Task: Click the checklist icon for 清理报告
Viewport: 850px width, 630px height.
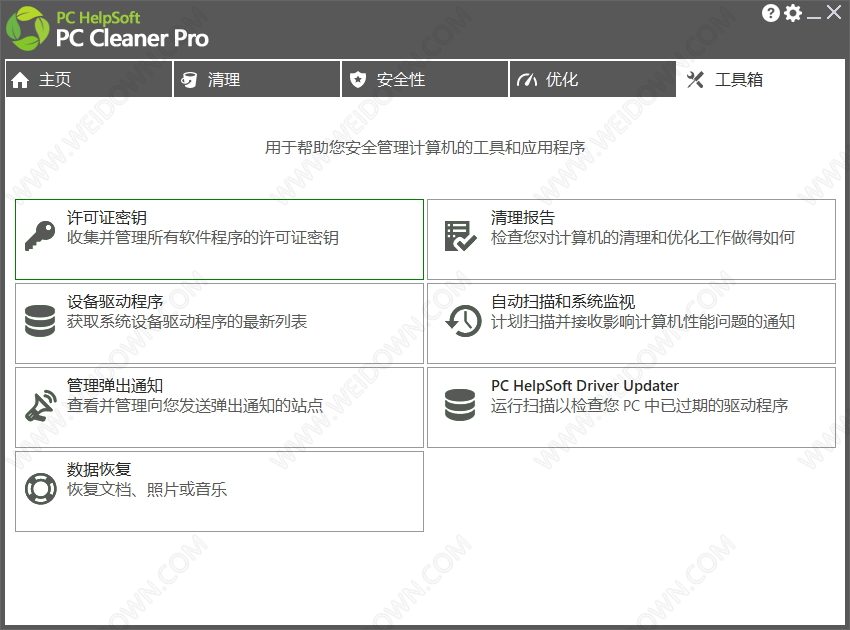Action: [460, 236]
